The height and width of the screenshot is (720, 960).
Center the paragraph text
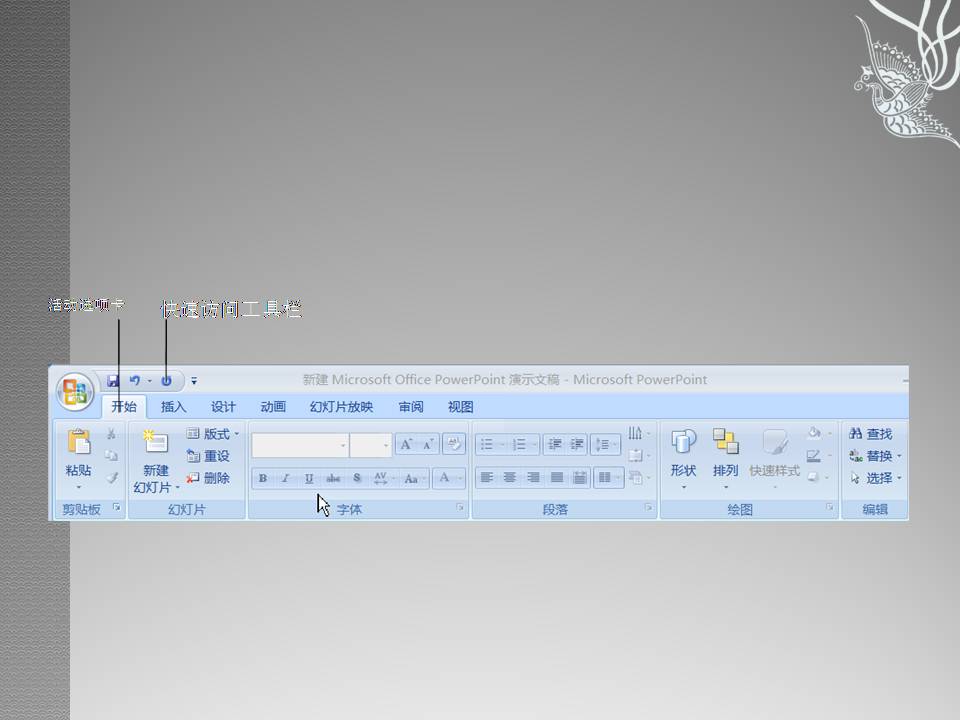point(509,478)
